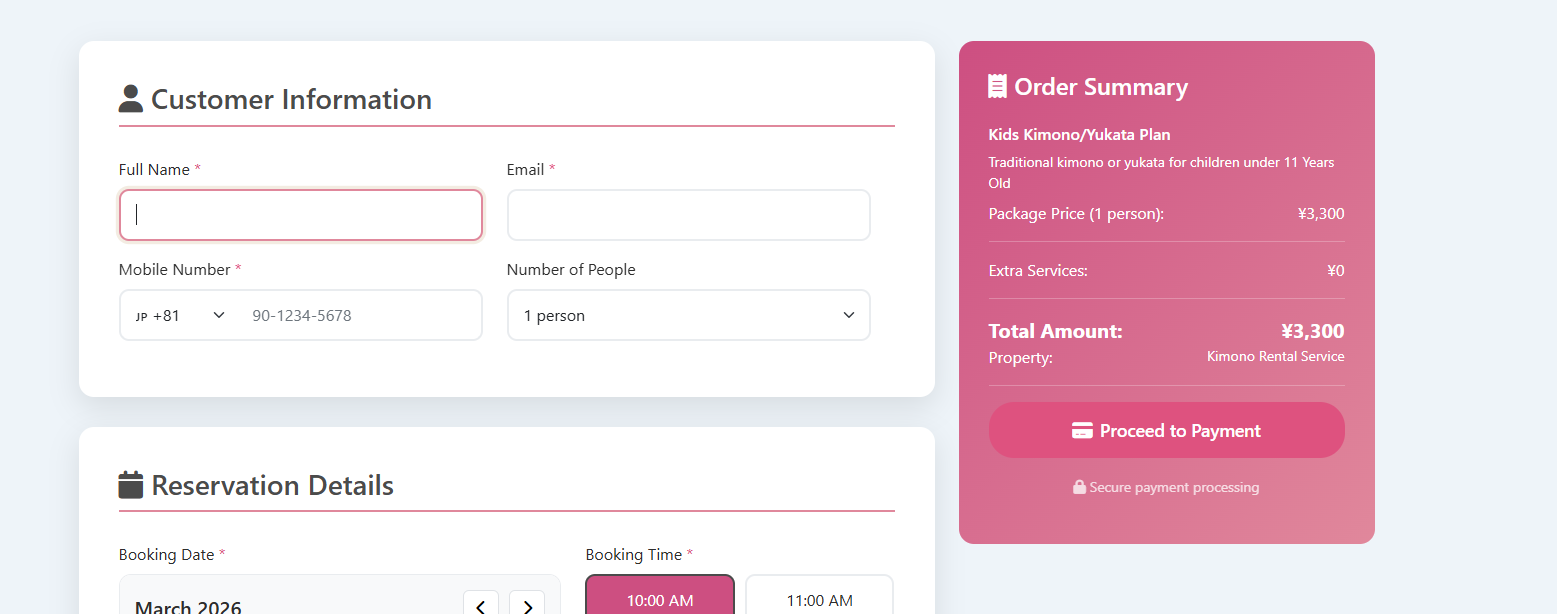The height and width of the screenshot is (614, 1557).
Task: Click the JP flag icon in phone prefix
Action: pyautogui.click(x=142, y=315)
